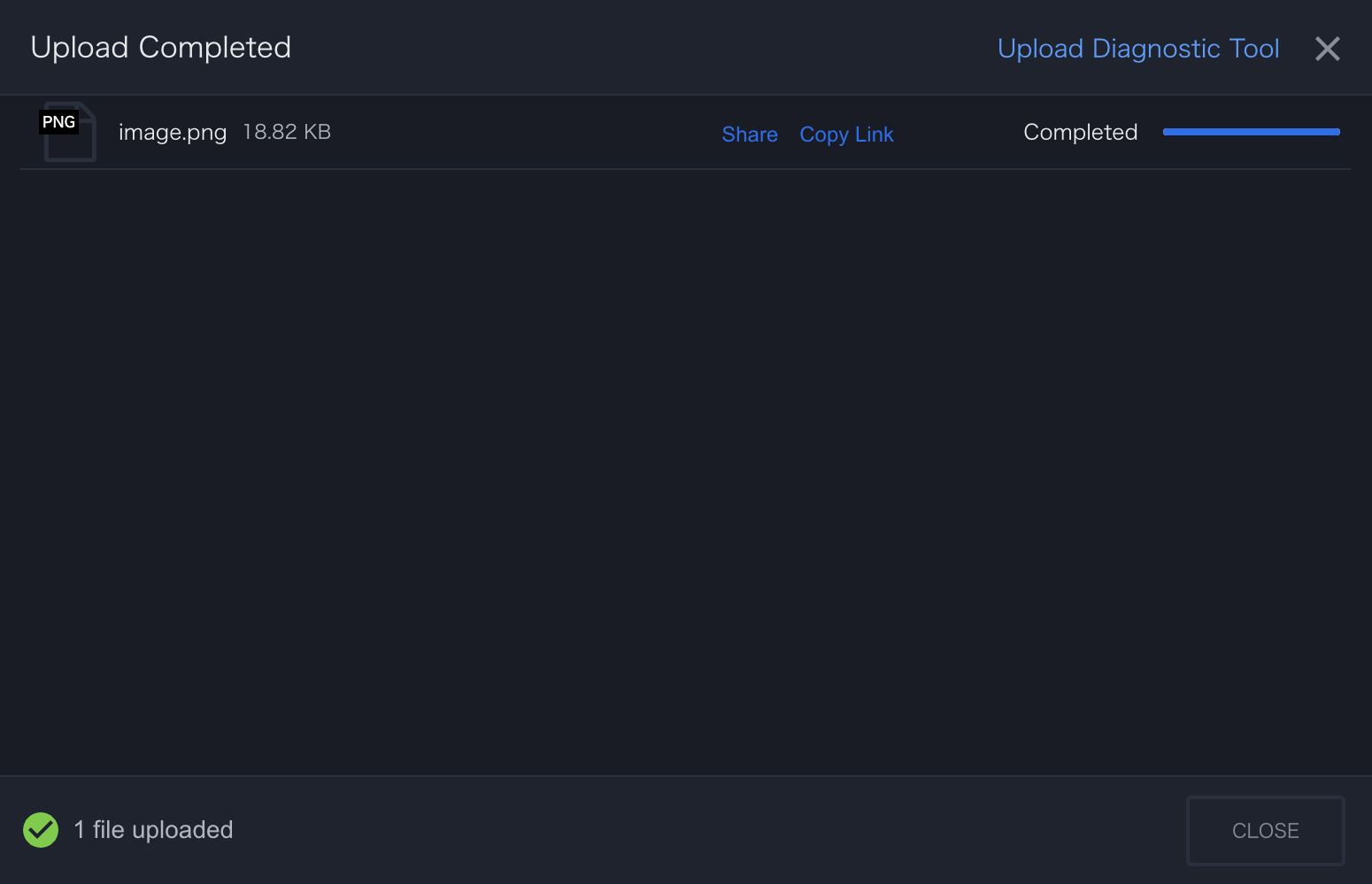Image resolution: width=1372 pixels, height=884 pixels.
Task: Open the Upload Diagnostic Tool
Action: click(1138, 49)
